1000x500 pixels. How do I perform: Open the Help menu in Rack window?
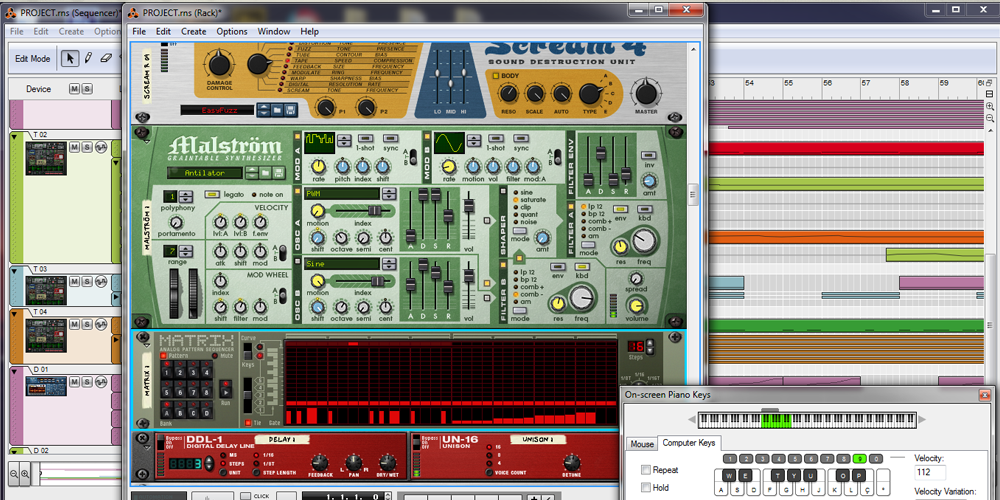(x=309, y=31)
